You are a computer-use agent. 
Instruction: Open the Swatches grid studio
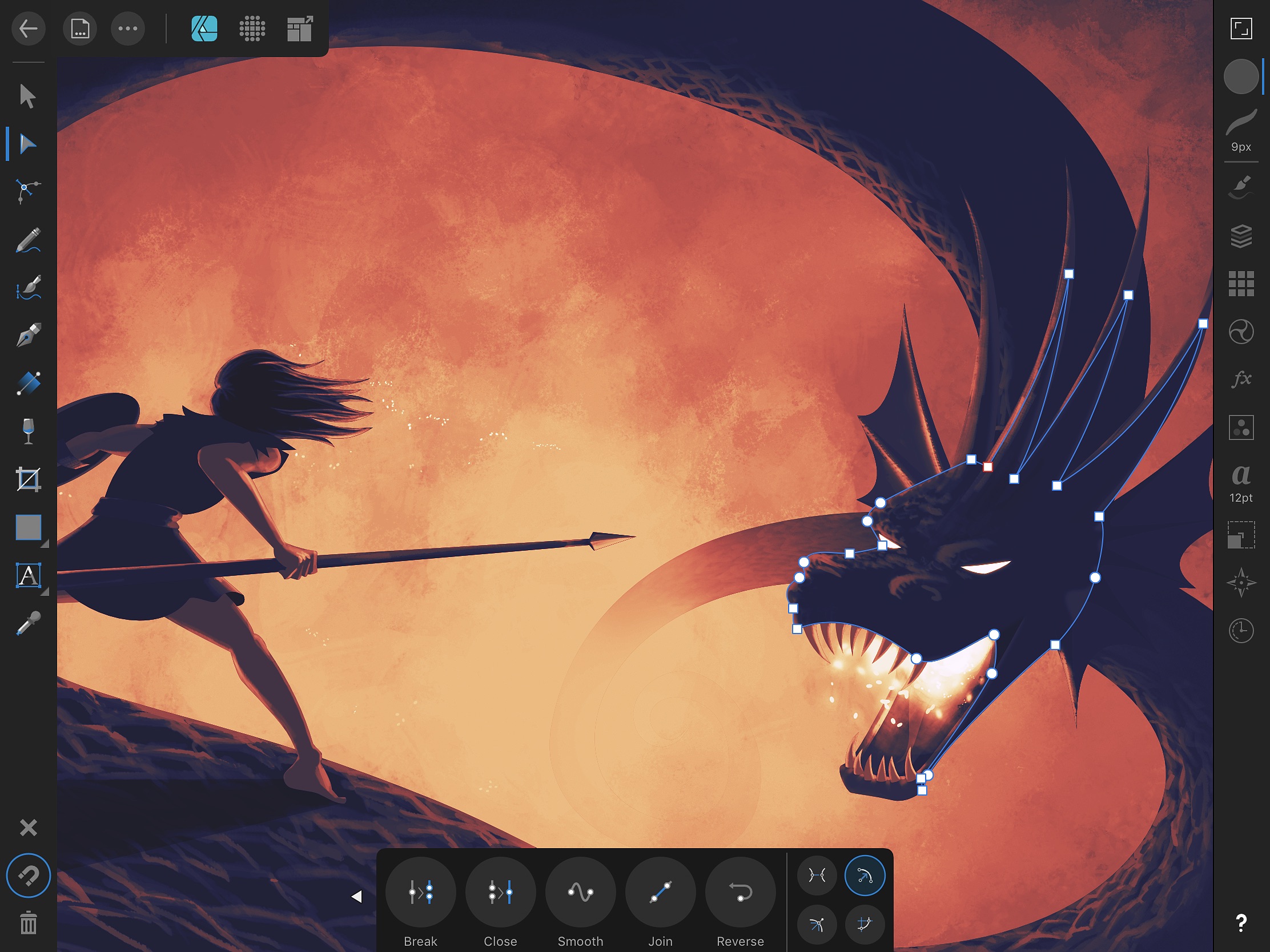(1241, 284)
